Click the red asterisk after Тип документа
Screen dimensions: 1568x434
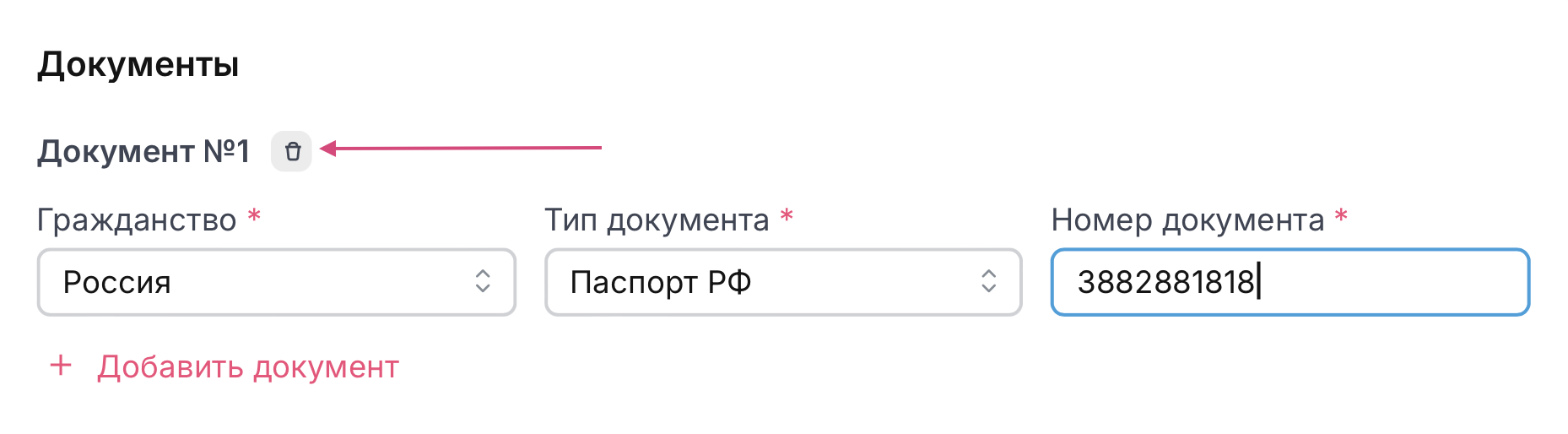pos(787,217)
